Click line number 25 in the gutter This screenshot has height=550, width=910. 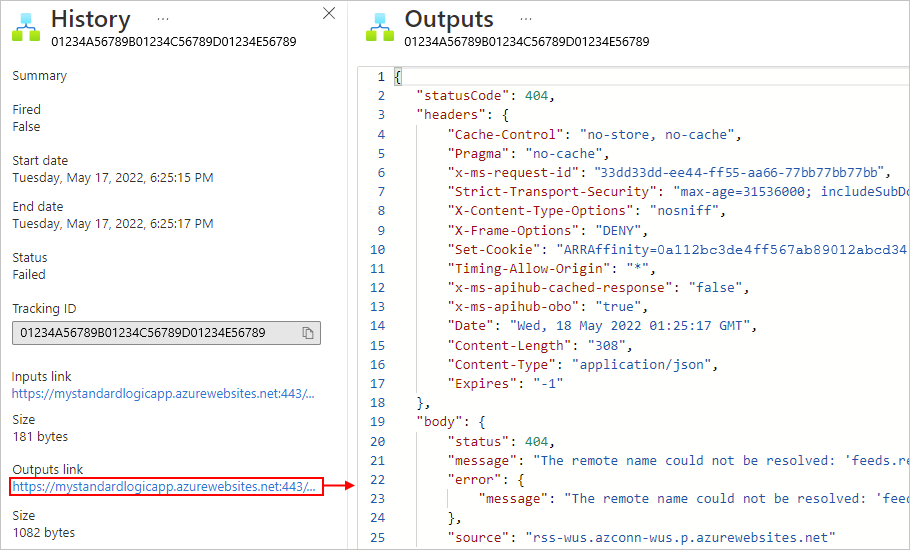coord(378,538)
